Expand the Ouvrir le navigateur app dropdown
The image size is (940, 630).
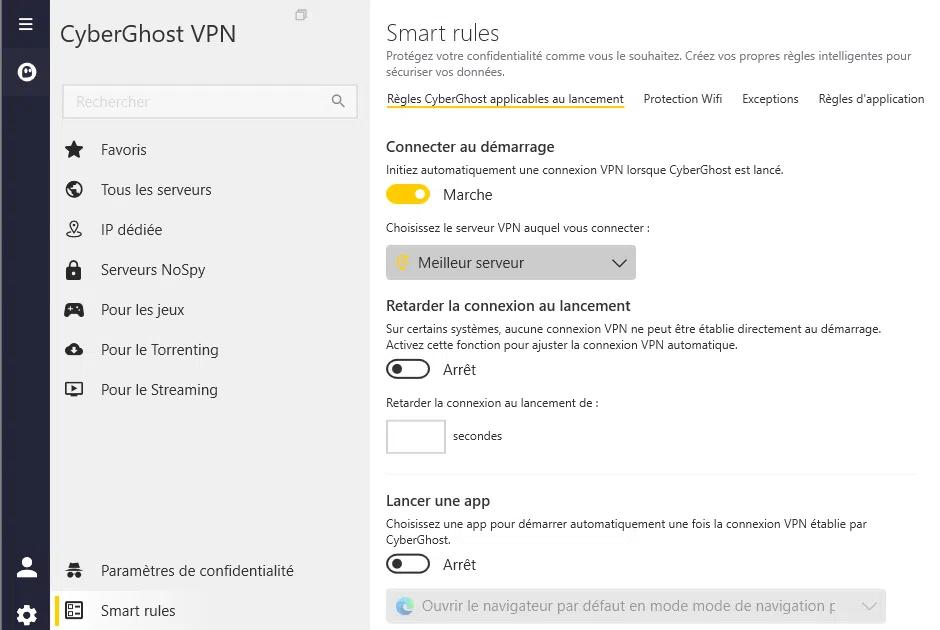(x=635, y=606)
